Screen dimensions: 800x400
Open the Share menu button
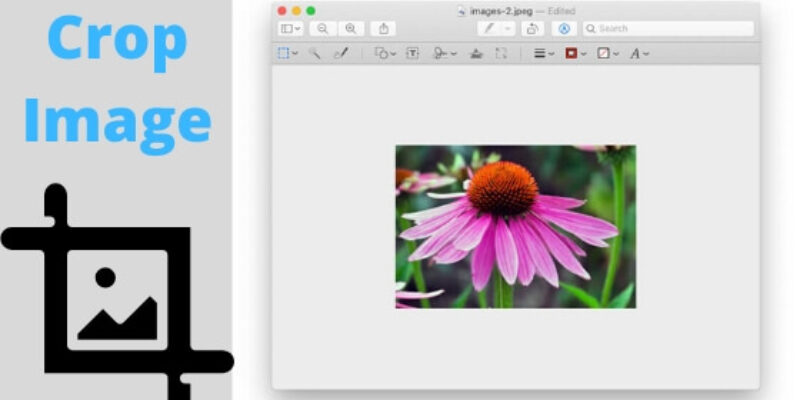[383, 29]
